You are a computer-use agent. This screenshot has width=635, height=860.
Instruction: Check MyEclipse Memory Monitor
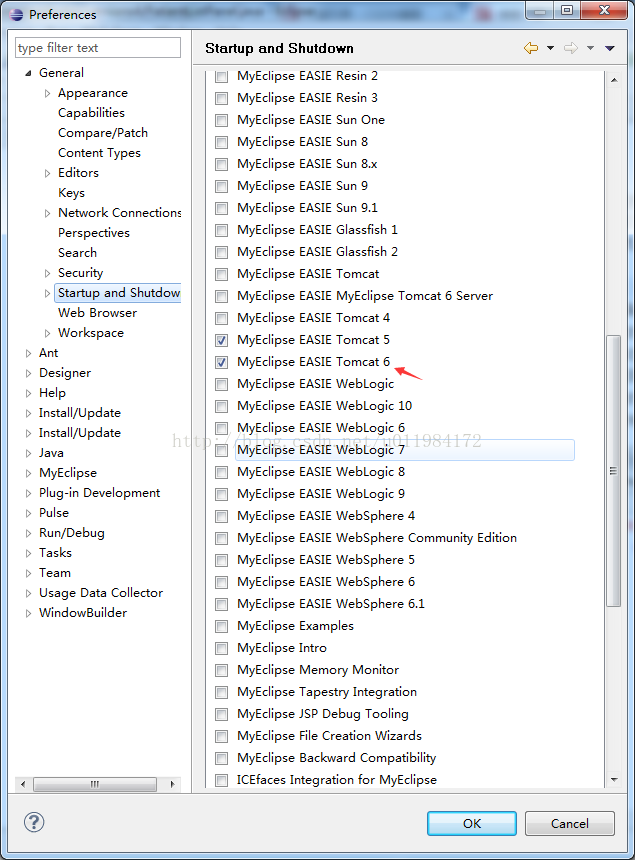click(x=222, y=670)
